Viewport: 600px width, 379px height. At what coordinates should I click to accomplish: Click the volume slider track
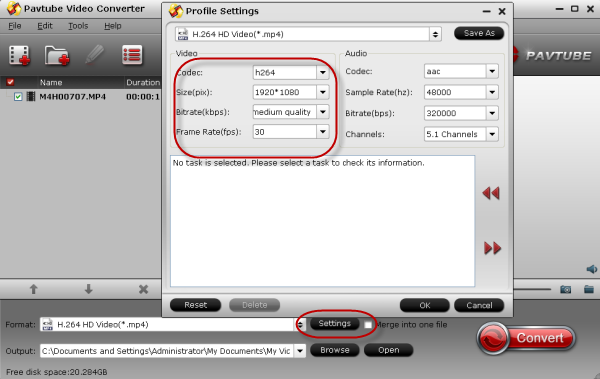point(532,289)
